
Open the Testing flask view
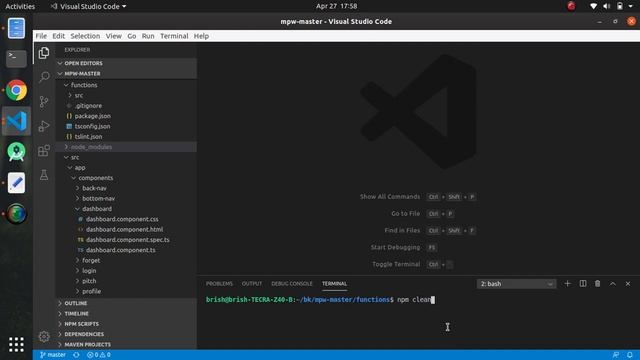pos(44,175)
